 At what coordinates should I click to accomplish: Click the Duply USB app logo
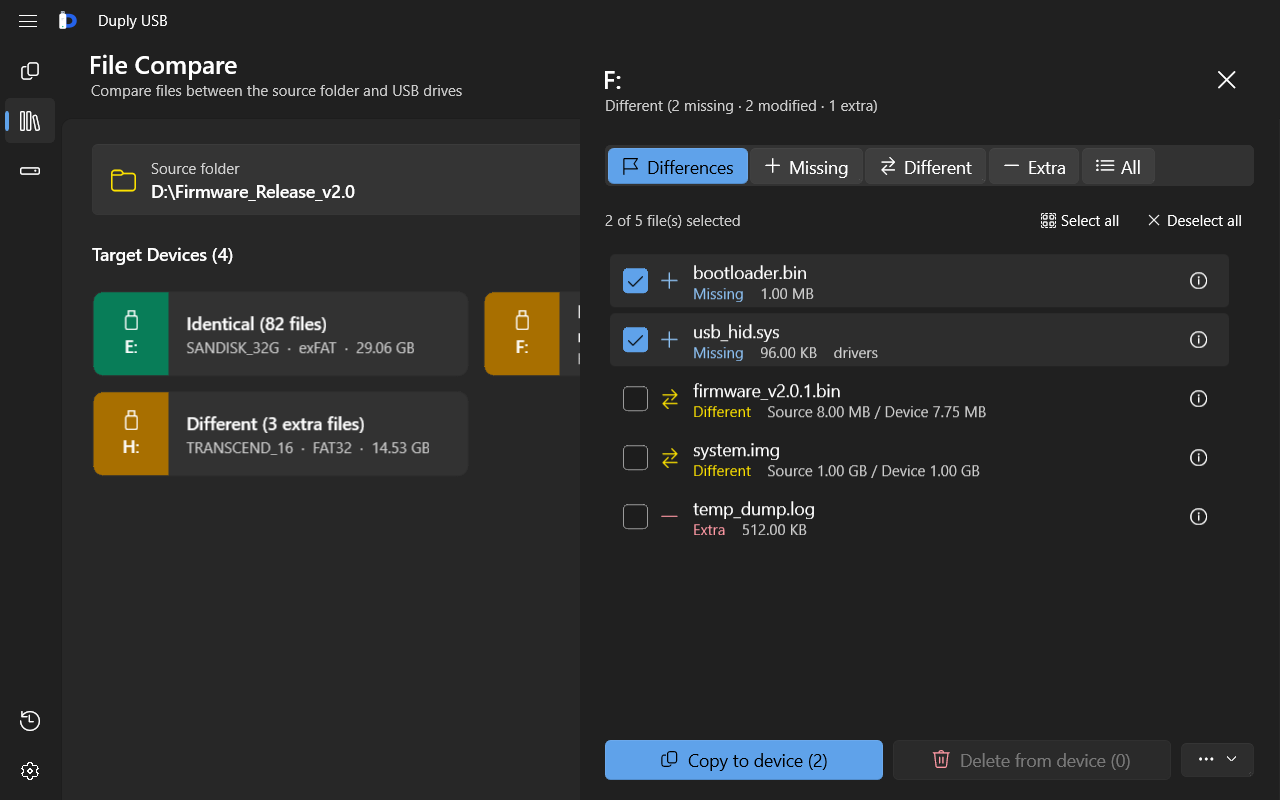click(x=68, y=20)
